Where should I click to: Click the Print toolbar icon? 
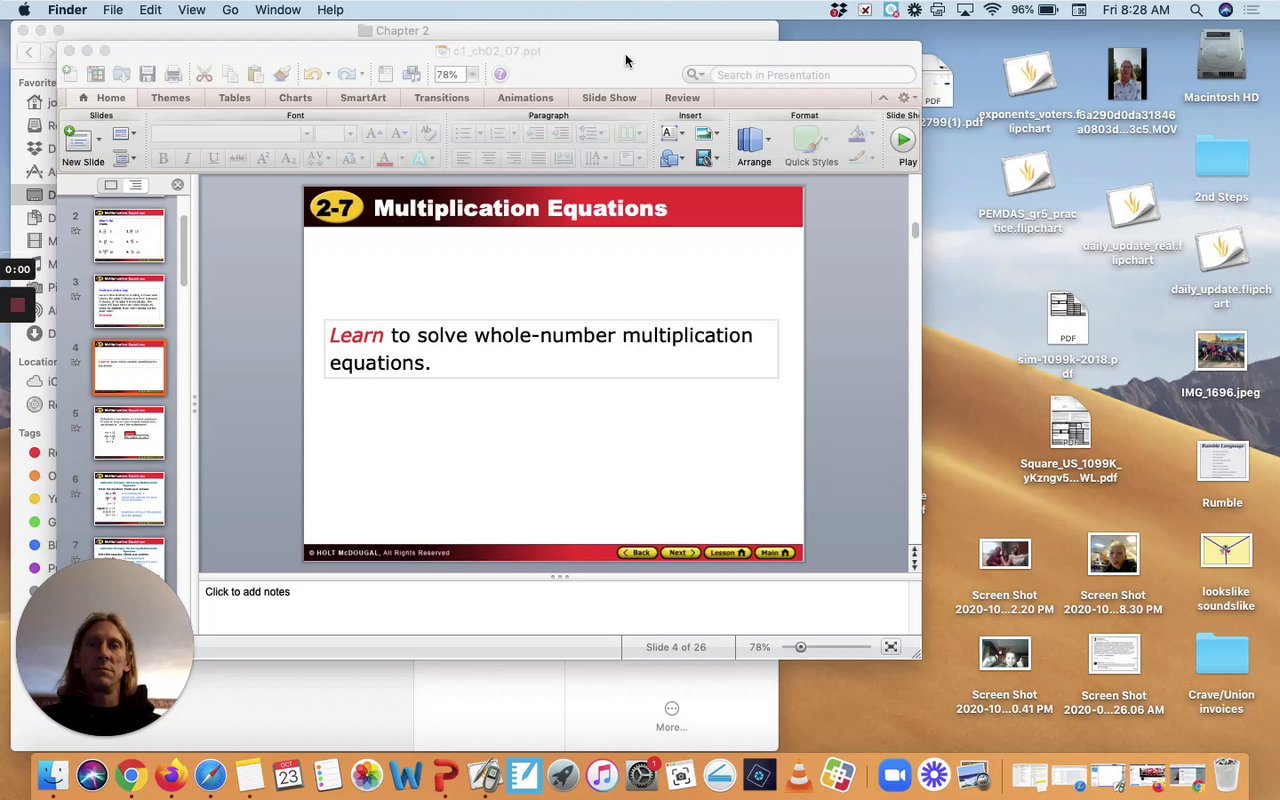tap(173, 74)
